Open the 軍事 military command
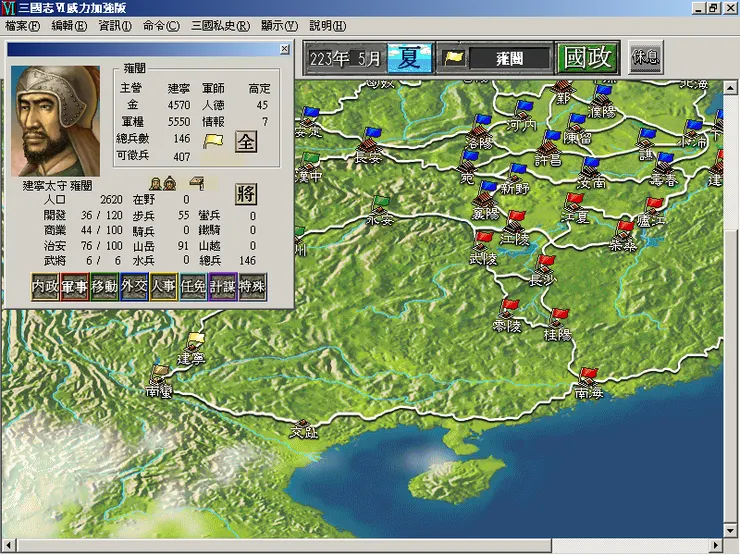This screenshot has height=555, width=740. pos(75,286)
